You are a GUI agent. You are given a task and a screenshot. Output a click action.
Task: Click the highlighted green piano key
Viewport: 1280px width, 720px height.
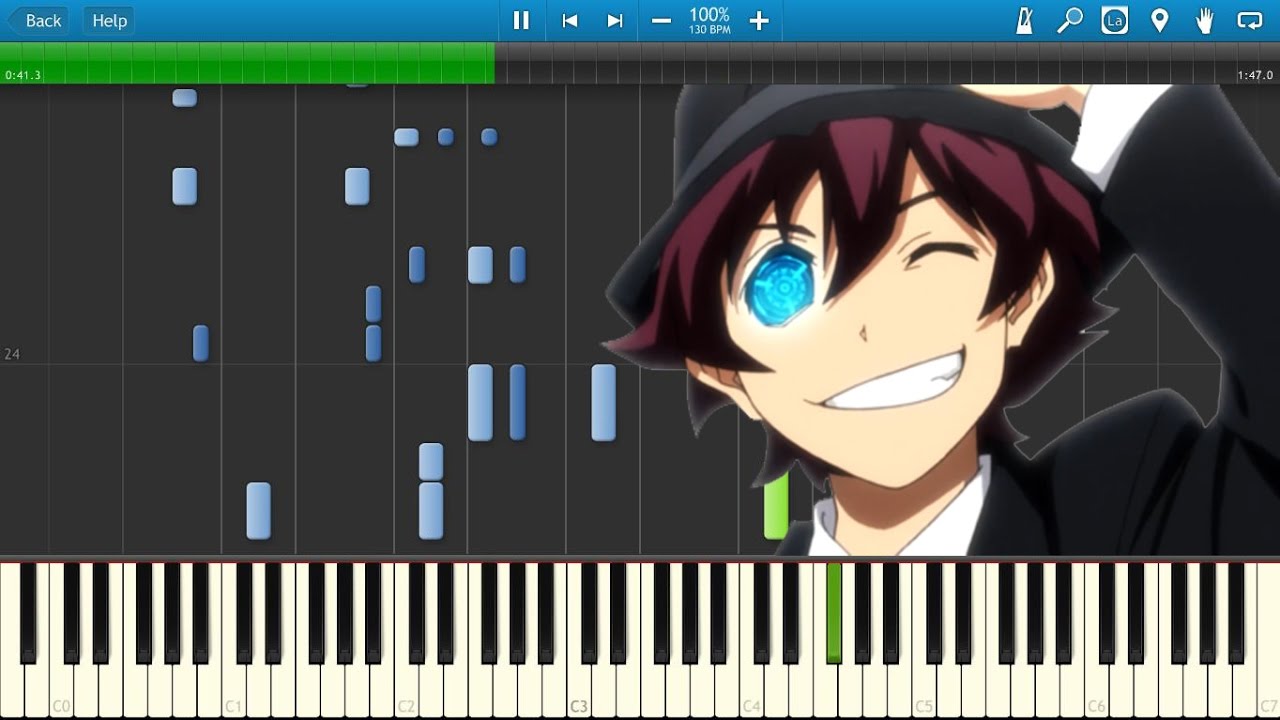(833, 611)
